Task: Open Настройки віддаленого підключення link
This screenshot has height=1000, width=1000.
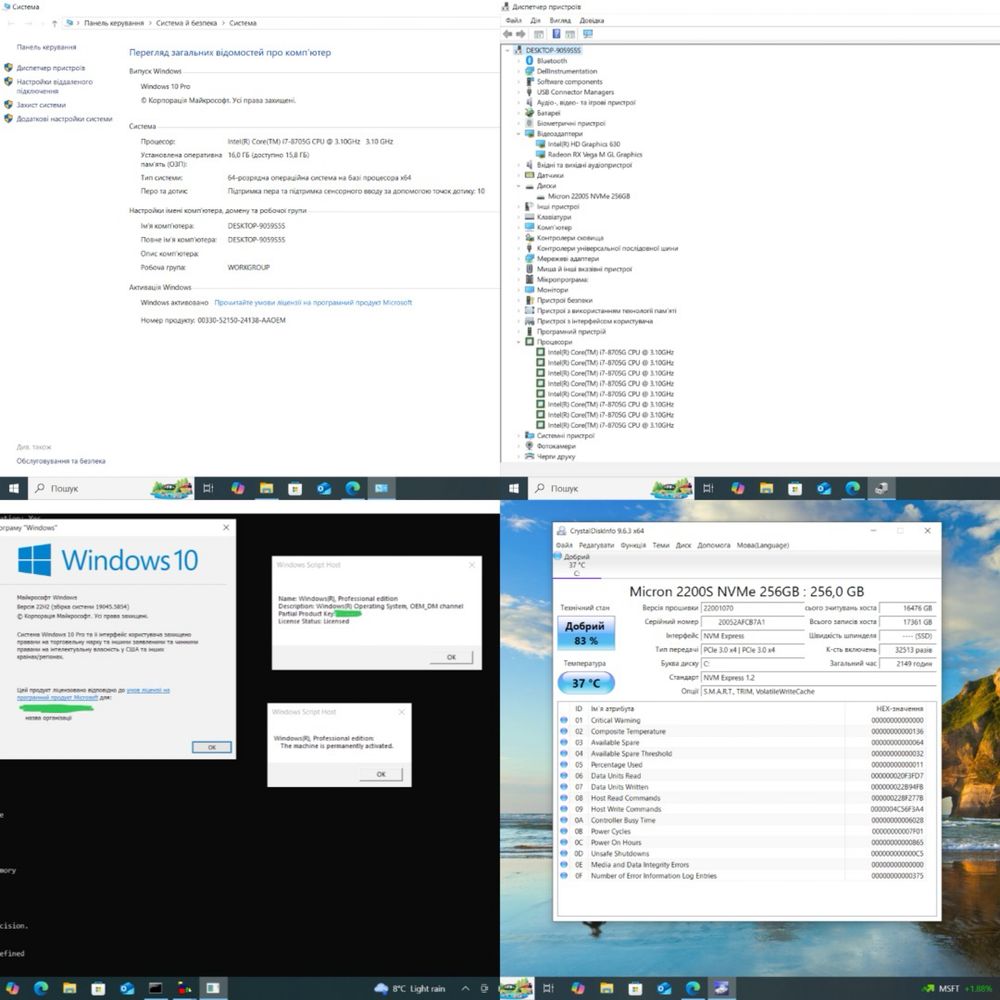Action: tap(54, 86)
